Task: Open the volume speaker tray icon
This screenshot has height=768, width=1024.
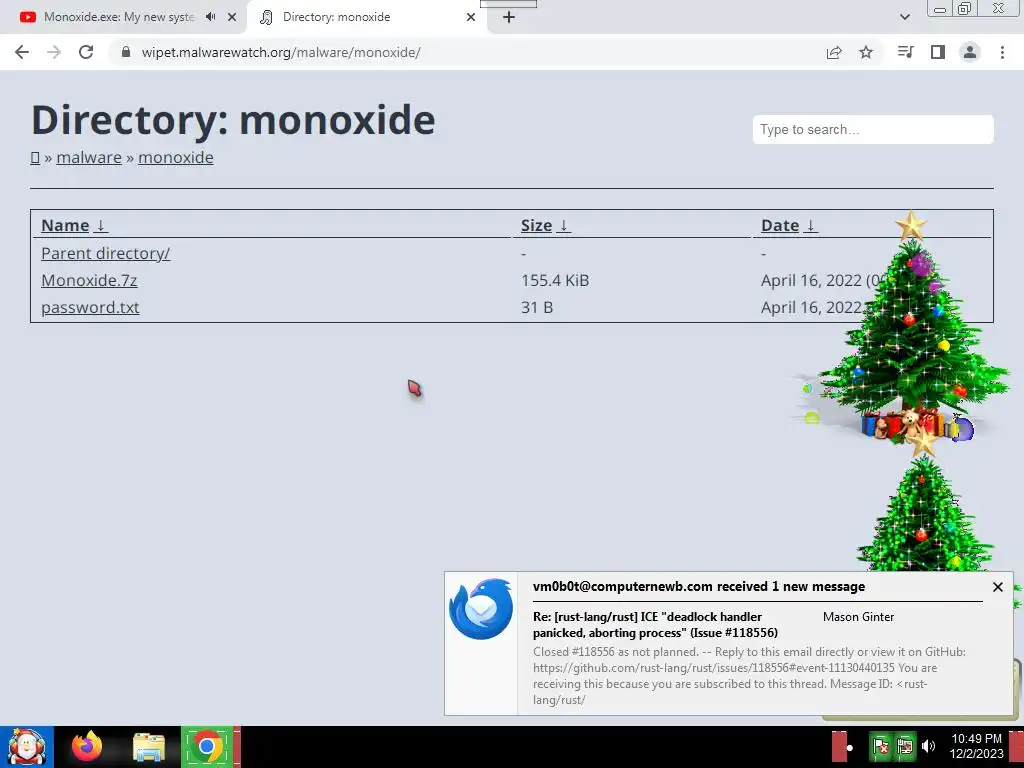Action: [928, 746]
